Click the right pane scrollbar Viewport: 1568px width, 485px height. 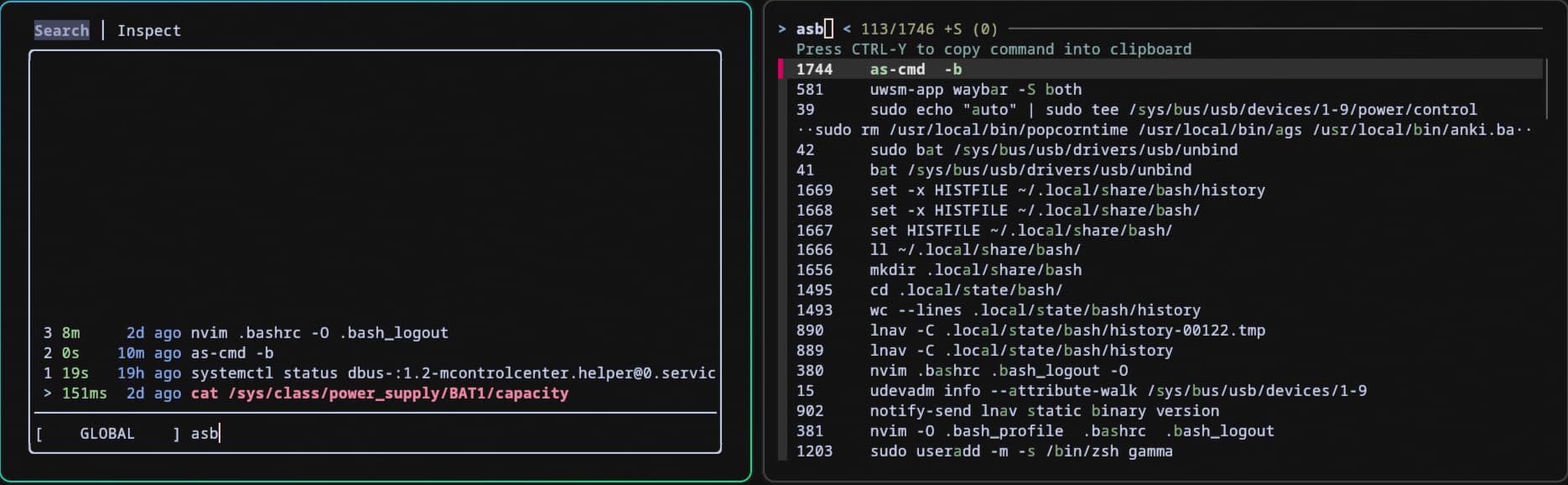point(1547,88)
